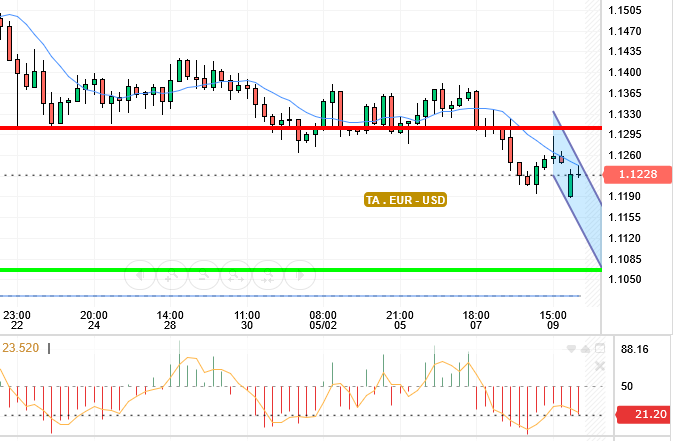Viewport: 673px width, 441px height.
Task: Click time axis label 11:00 30
Action: pyautogui.click(x=247, y=320)
